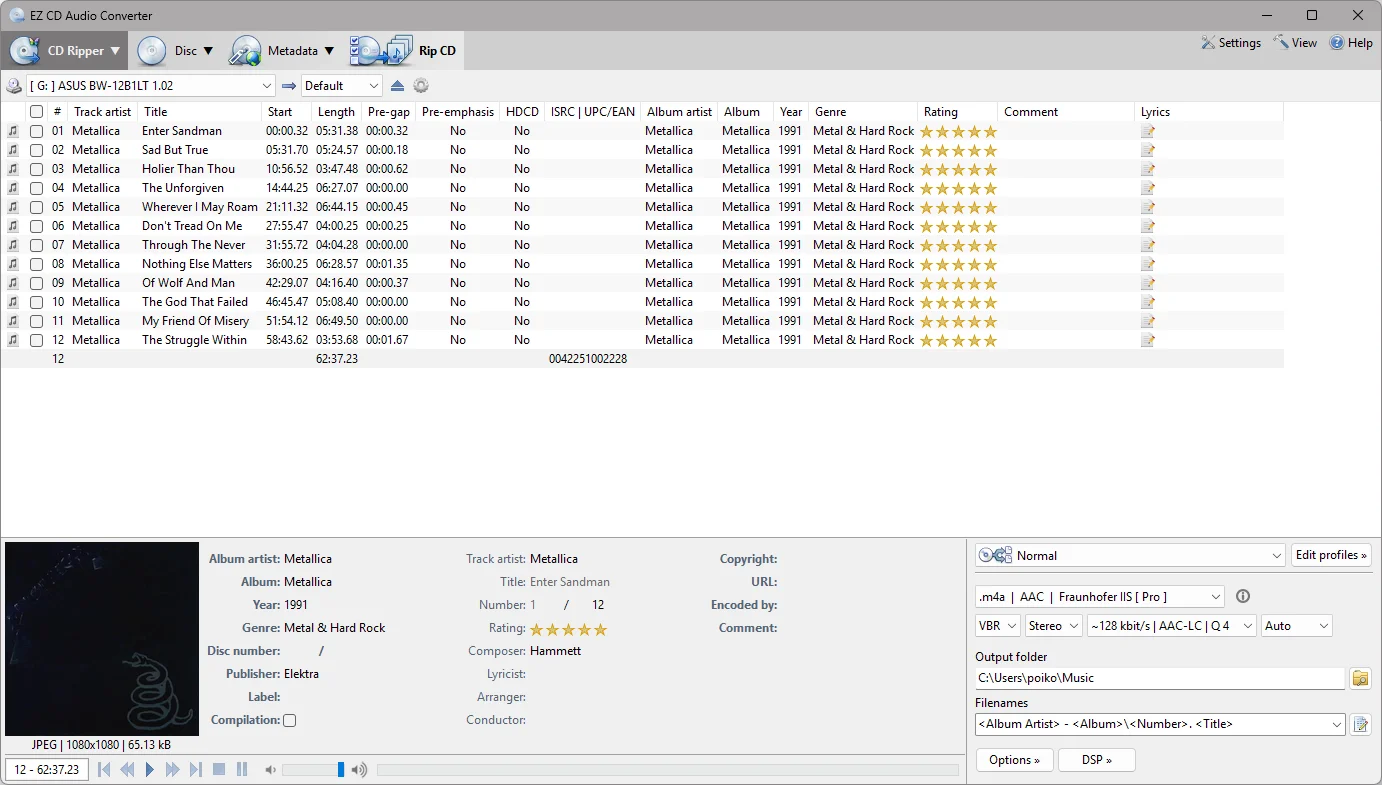Open the ~128 kbit/s quality dropdown

1172,626
